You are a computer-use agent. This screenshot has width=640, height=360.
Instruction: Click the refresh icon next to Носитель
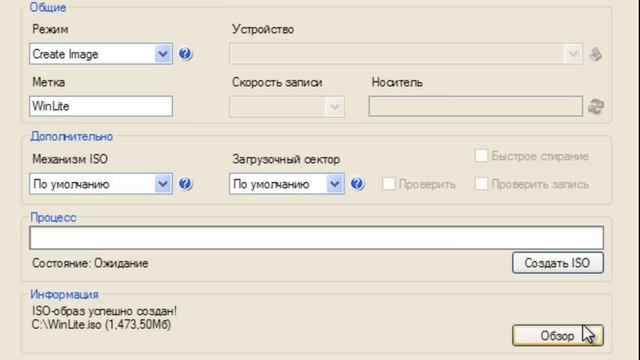point(596,107)
